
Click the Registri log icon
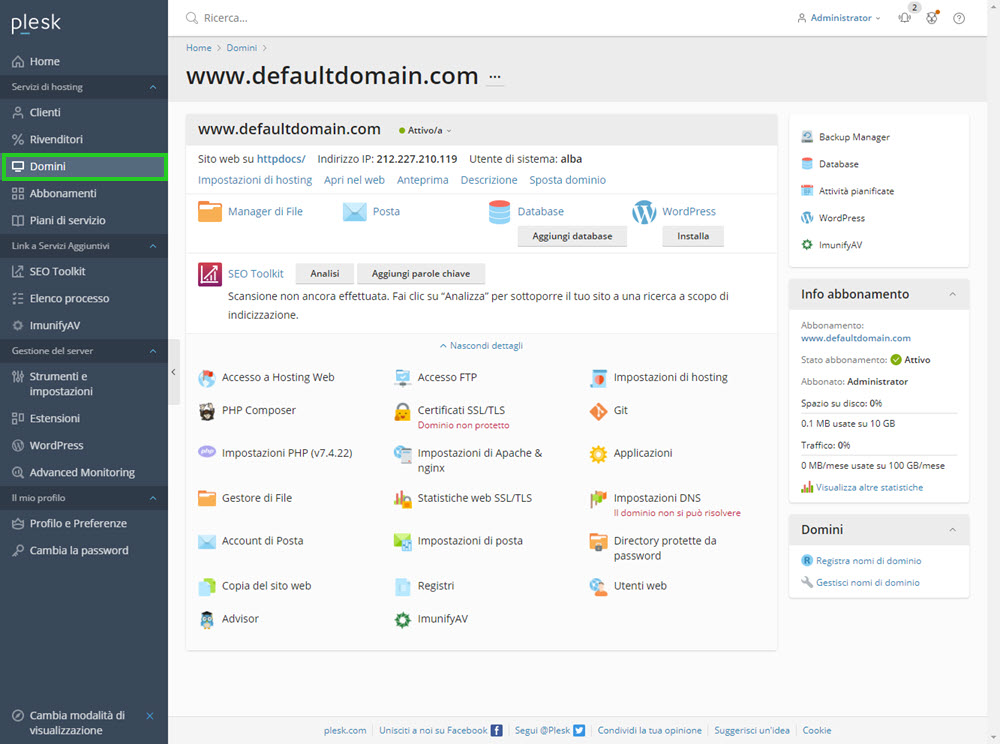[402, 587]
